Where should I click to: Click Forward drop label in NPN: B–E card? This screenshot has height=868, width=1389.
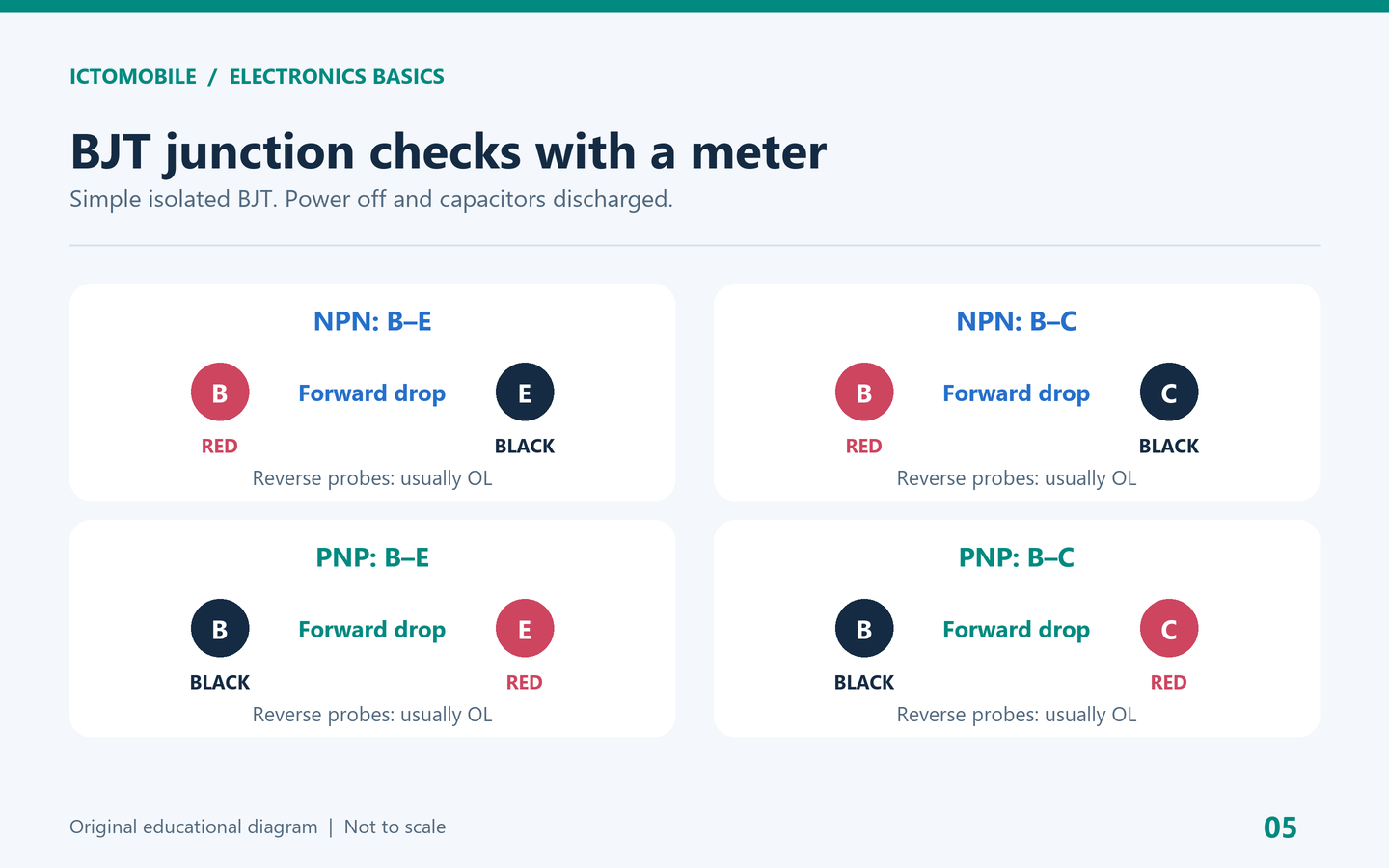[x=372, y=393]
